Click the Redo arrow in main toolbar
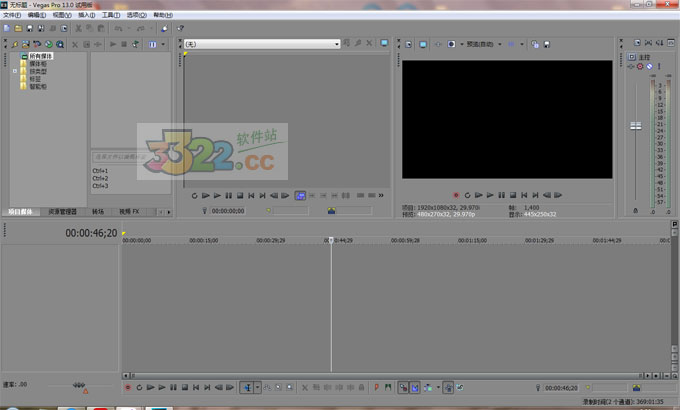 pyautogui.click(x=141, y=29)
